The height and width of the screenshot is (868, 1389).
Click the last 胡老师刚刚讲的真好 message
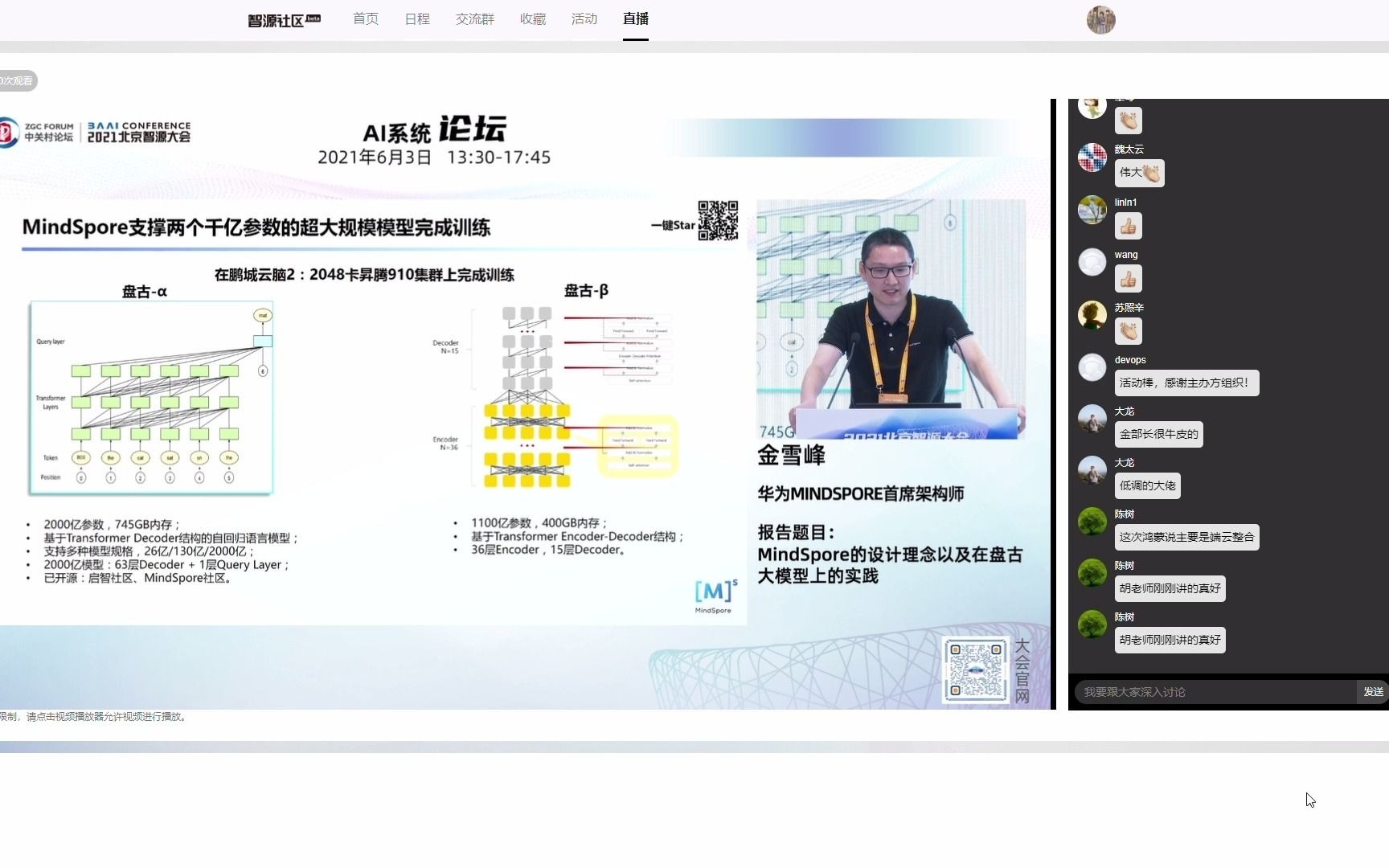(1170, 641)
